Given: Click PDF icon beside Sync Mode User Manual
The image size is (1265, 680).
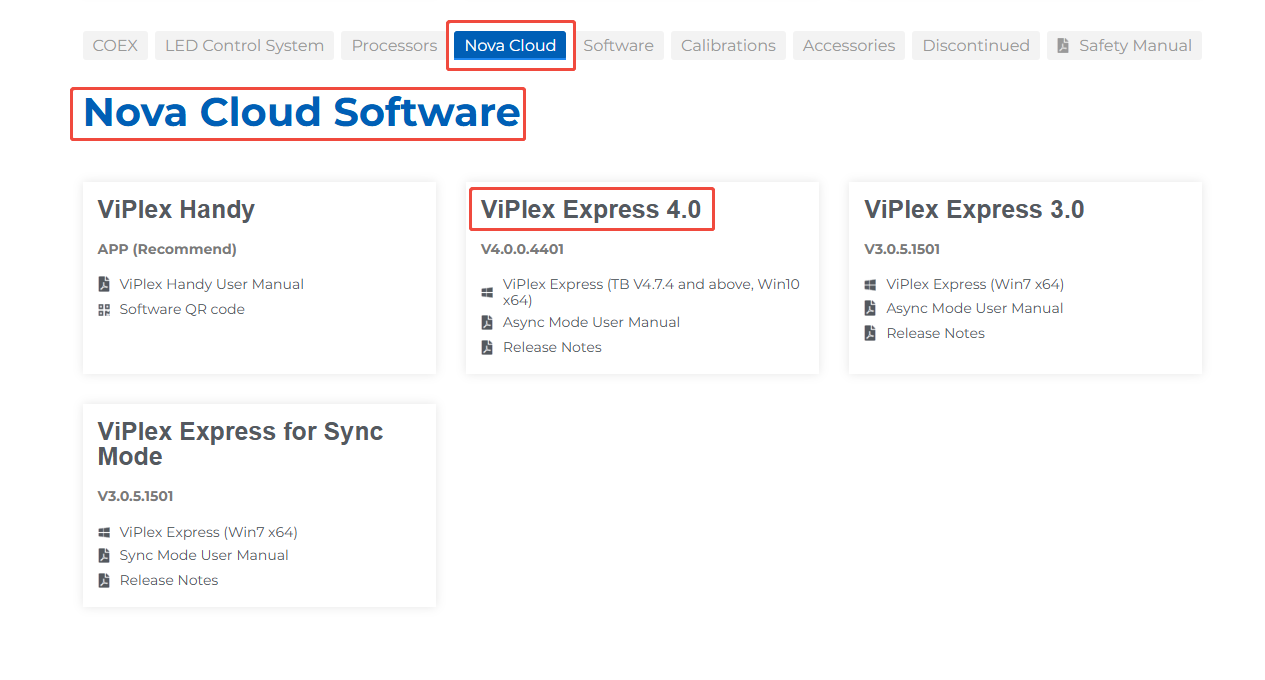Looking at the screenshot, I should [x=104, y=555].
